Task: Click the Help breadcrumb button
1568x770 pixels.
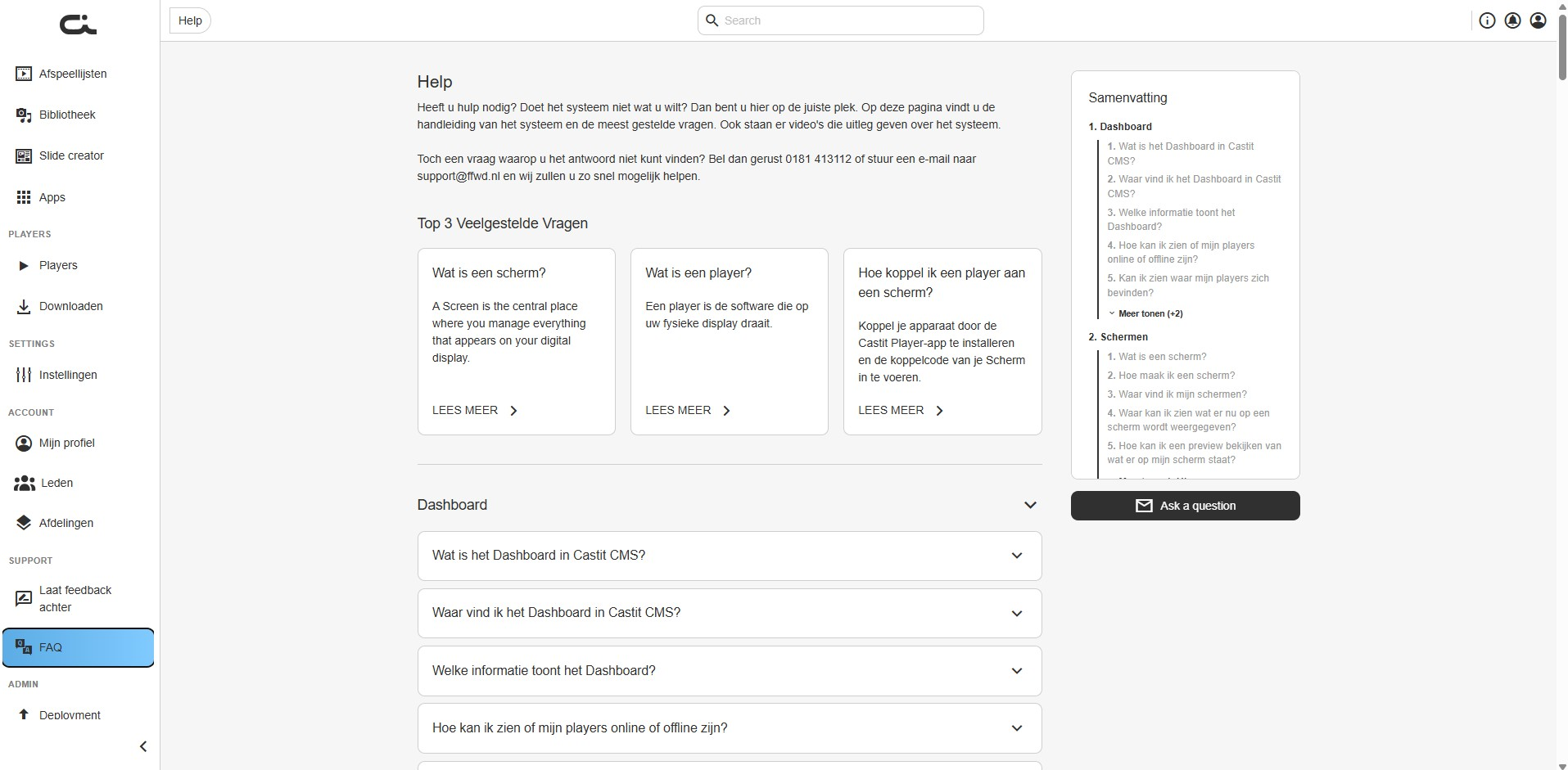Action: 190,20
